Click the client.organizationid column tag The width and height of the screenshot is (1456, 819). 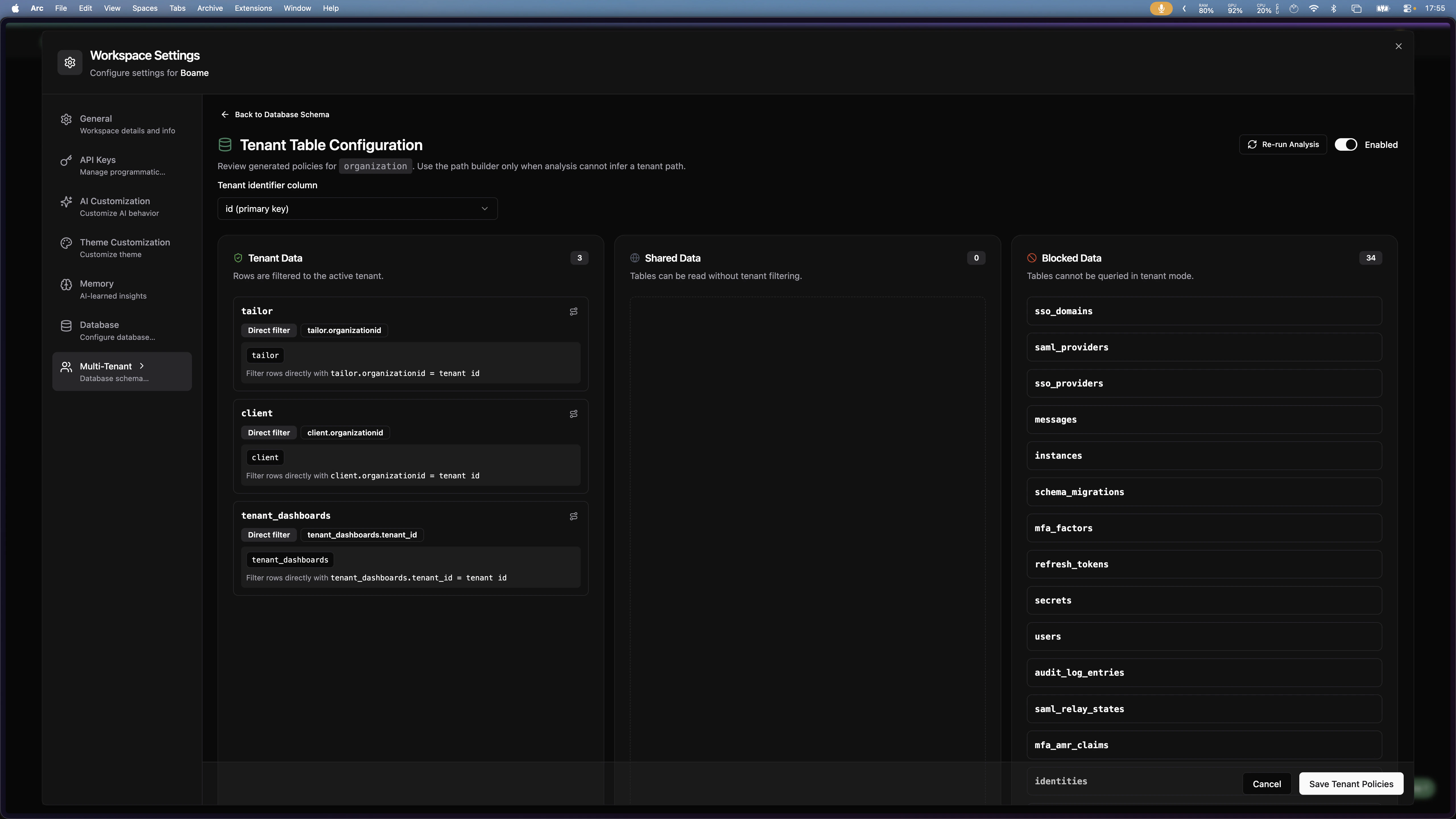click(345, 433)
